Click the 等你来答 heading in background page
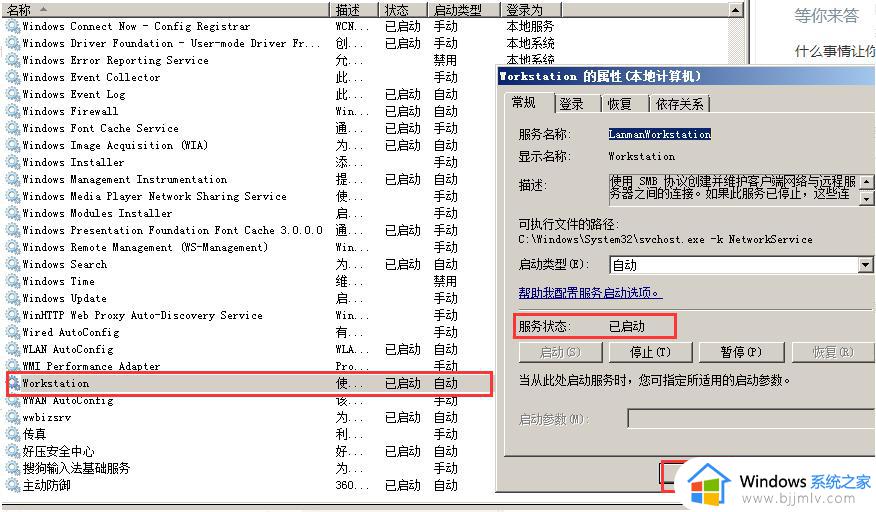 (x=826, y=16)
